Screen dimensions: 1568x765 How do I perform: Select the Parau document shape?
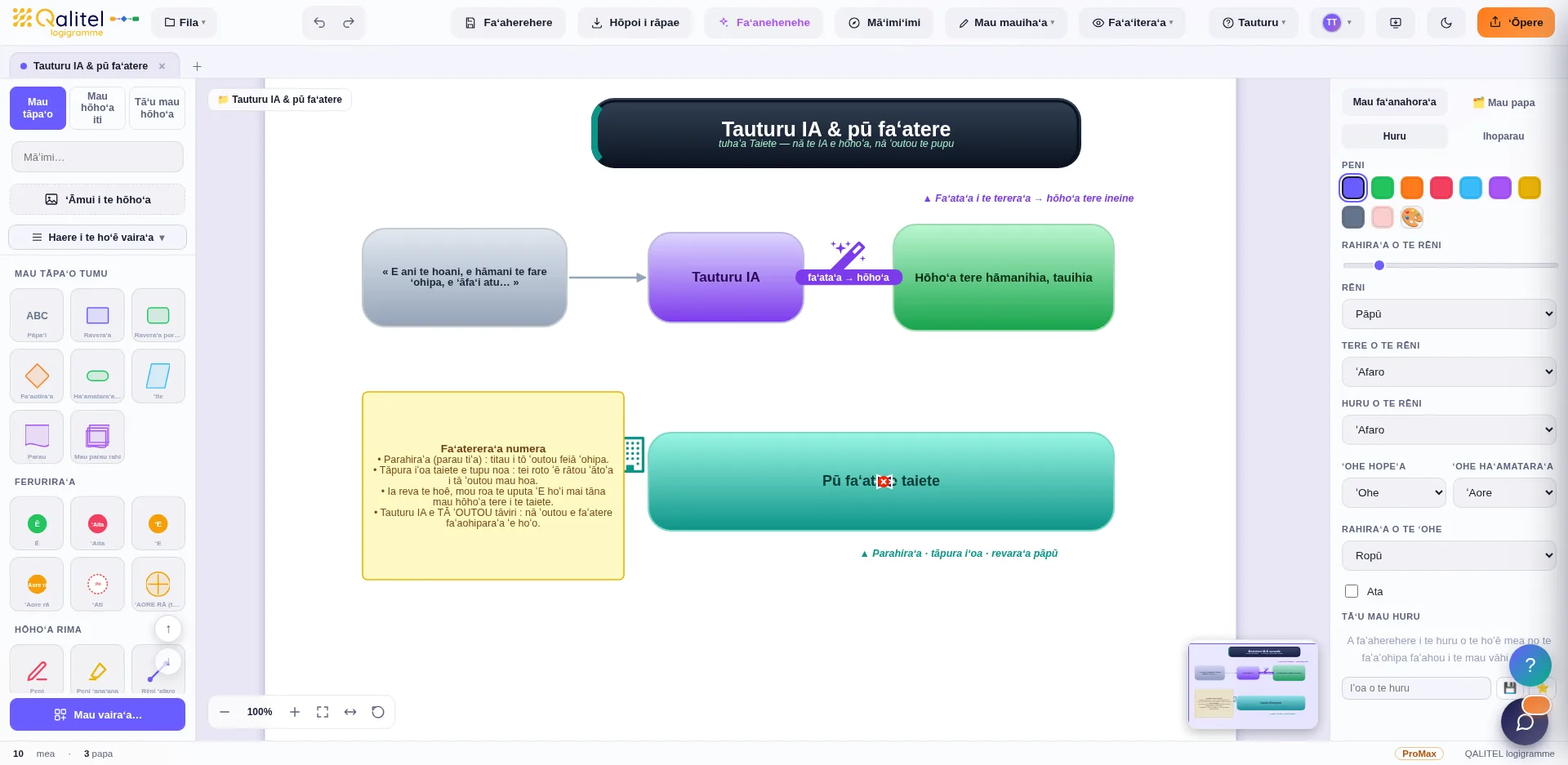37,437
